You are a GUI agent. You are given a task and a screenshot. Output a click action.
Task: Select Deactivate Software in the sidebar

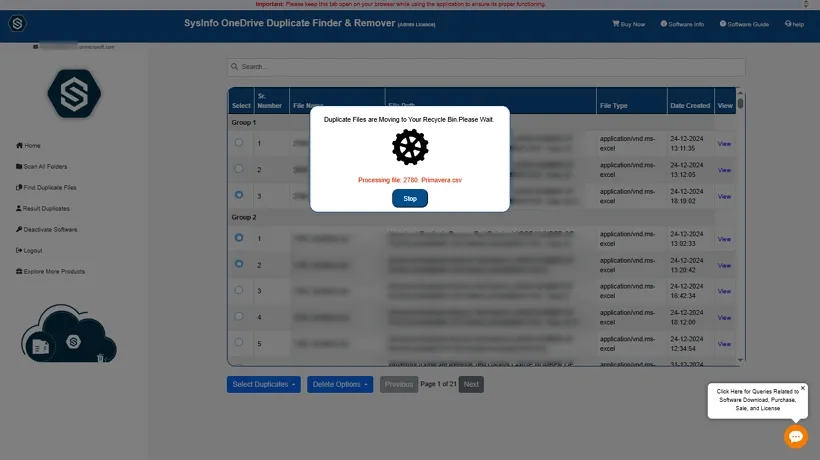pyautogui.click(x=47, y=229)
